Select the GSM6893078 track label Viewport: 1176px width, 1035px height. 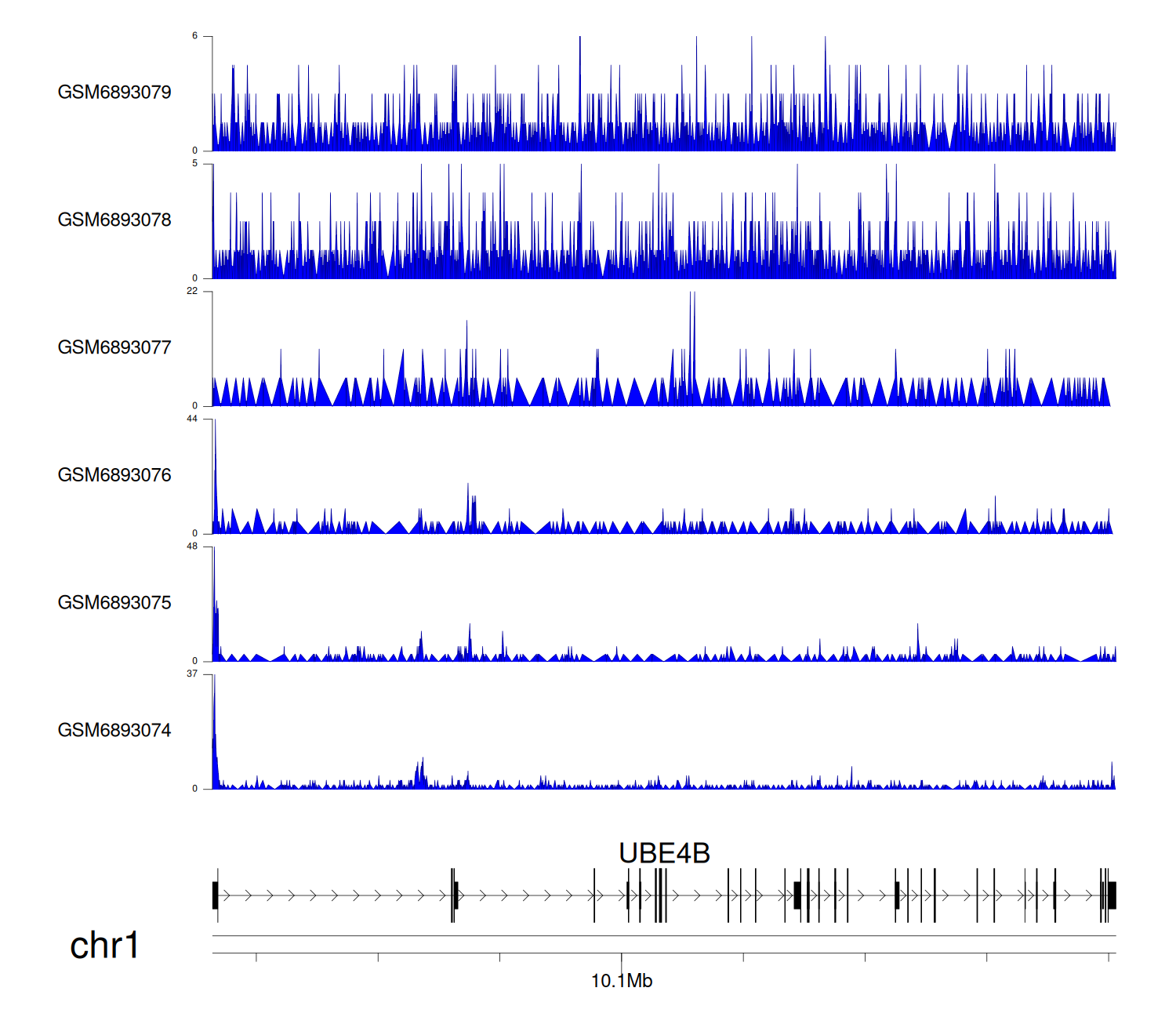114,220
